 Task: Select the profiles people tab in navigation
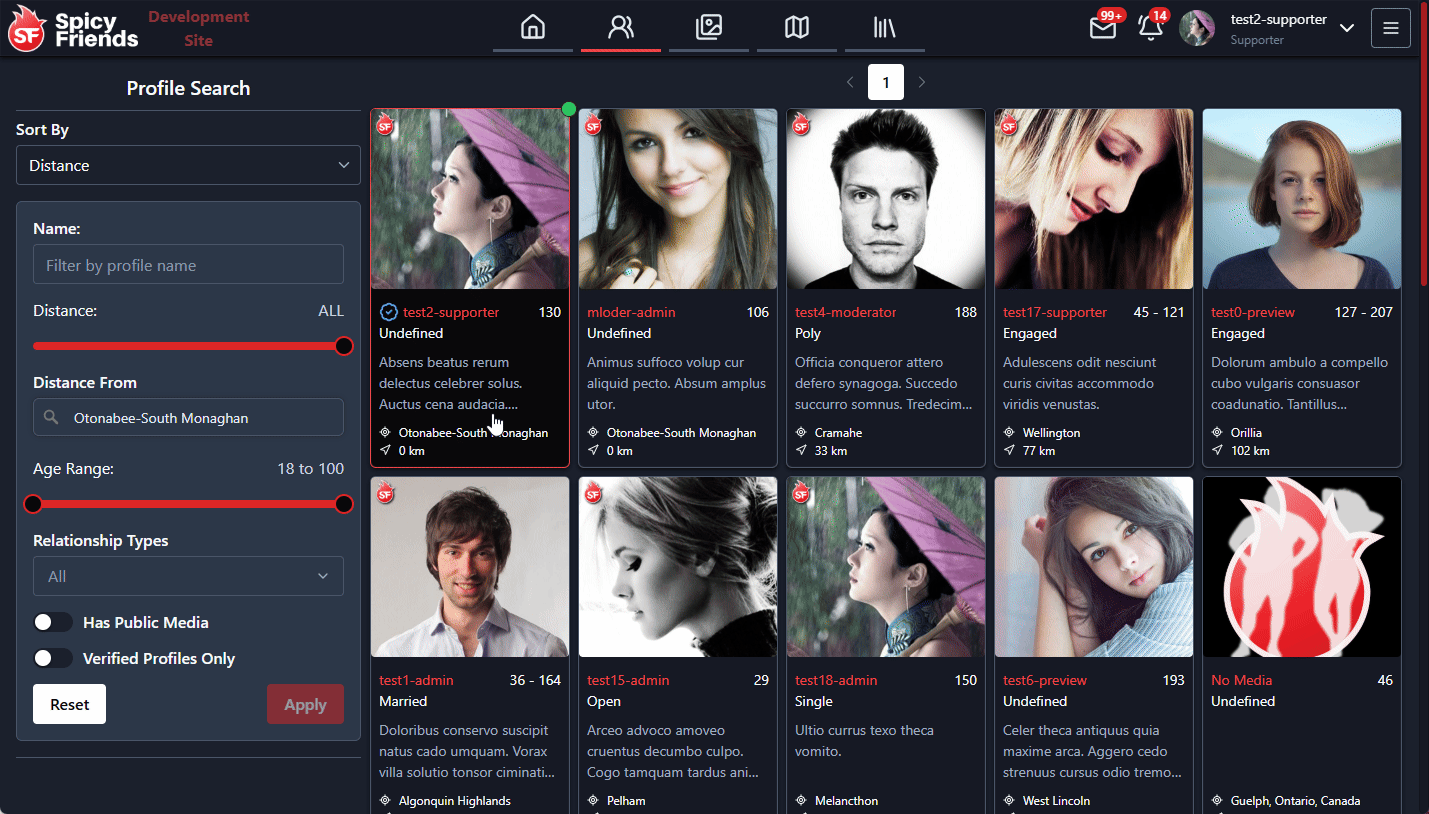pos(620,27)
